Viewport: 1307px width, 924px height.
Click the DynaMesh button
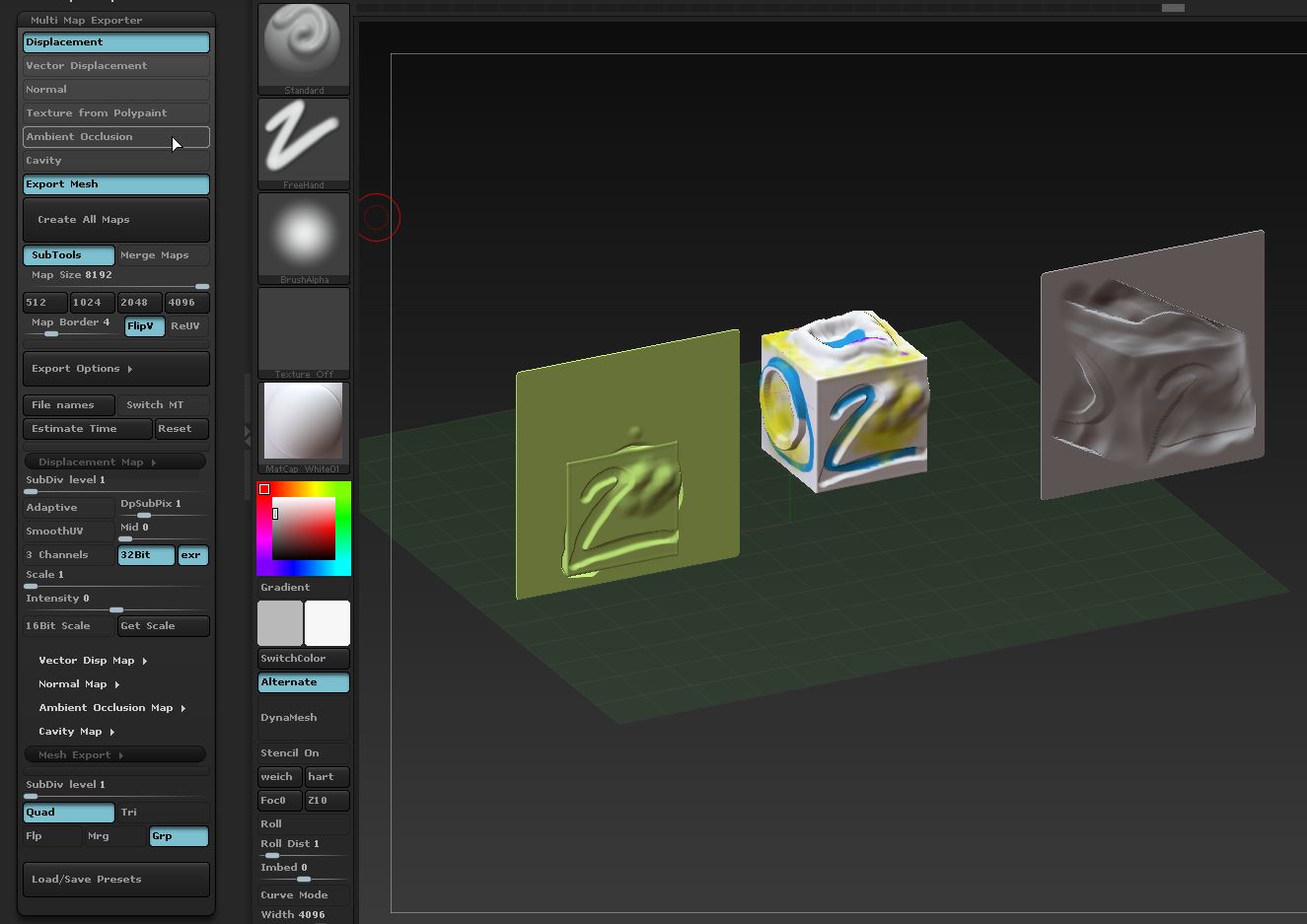[304, 718]
